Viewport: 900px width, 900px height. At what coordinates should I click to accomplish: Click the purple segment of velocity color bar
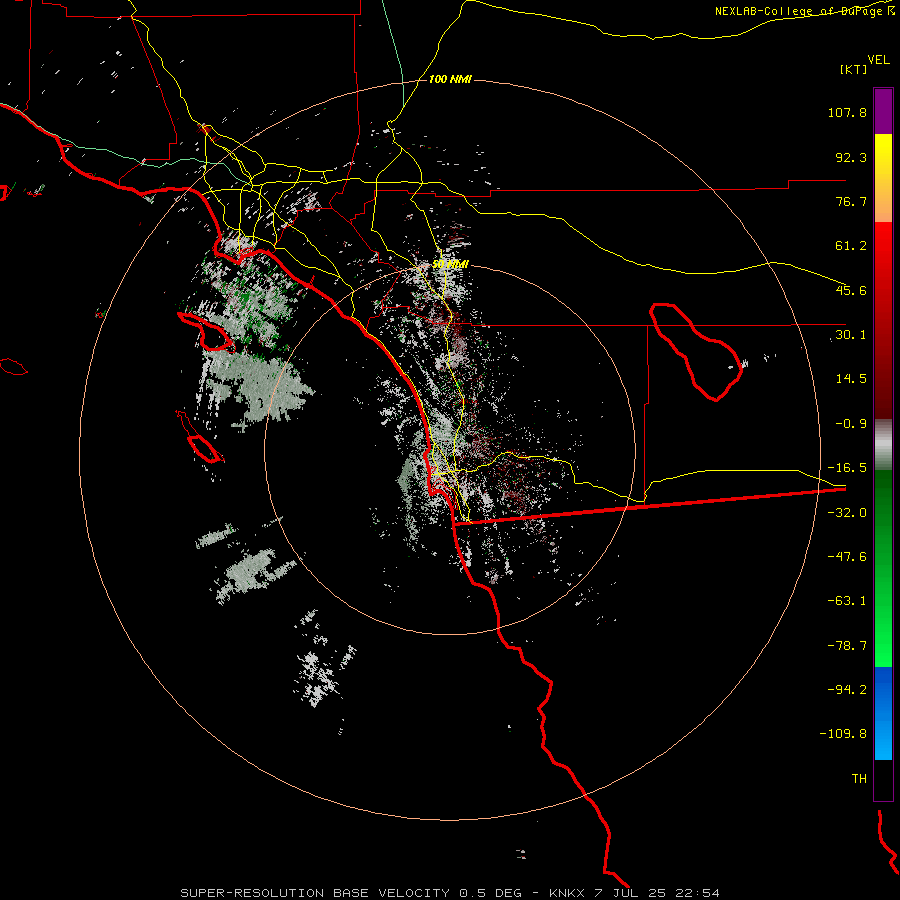[883, 111]
